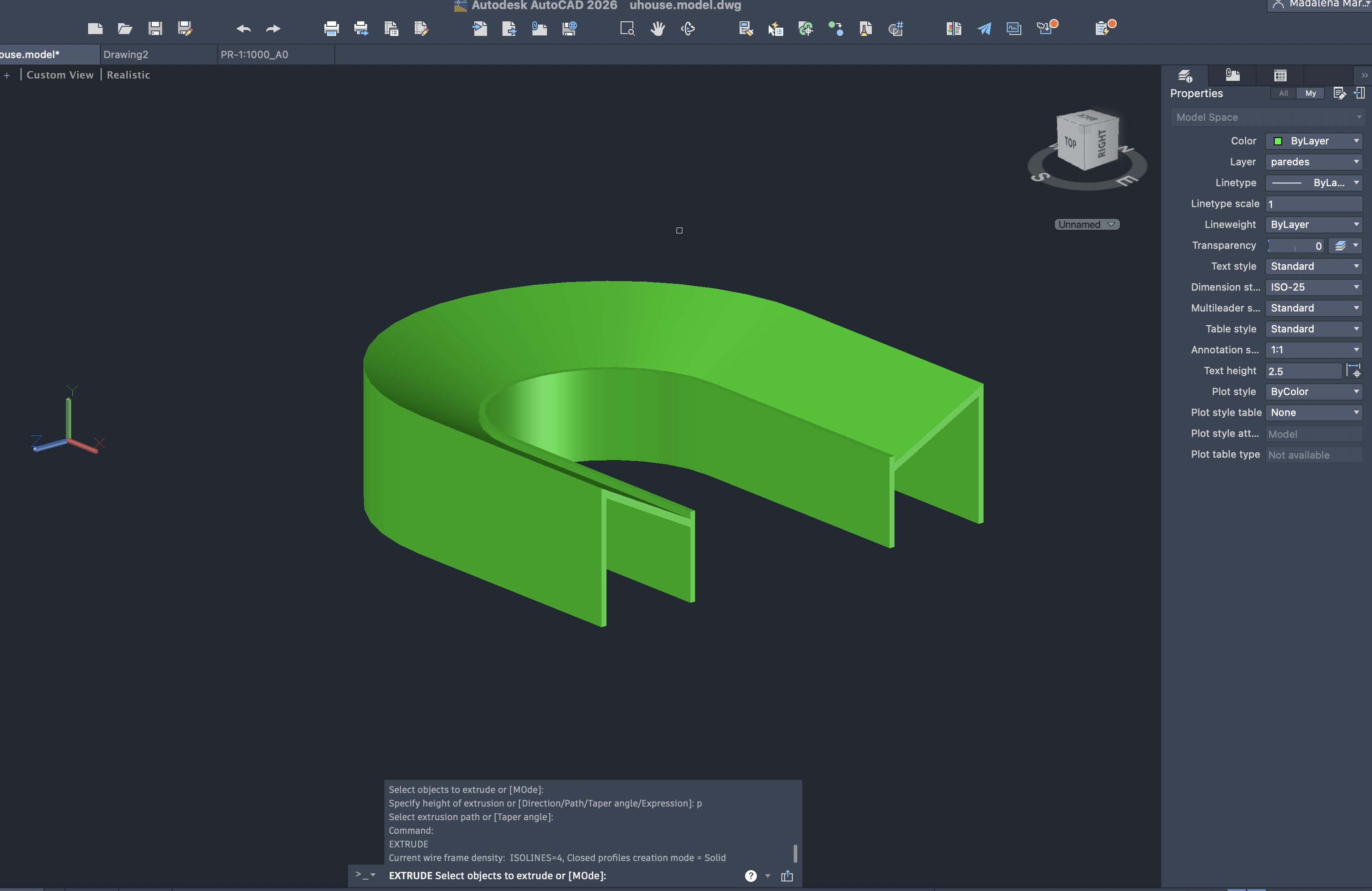
Task: Click the Redo arrow icon
Action: [x=273, y=28]
